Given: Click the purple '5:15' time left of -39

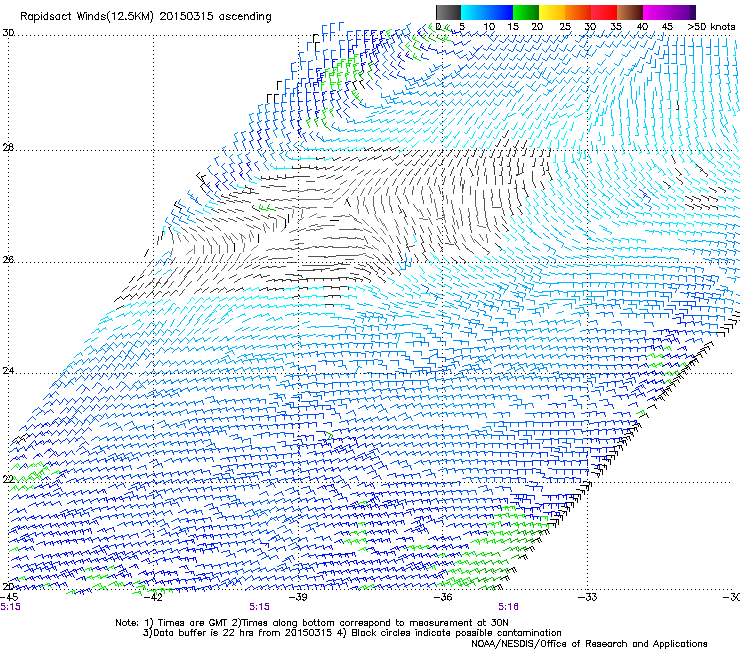Looking at the screenshot, I should click(260, 607).
